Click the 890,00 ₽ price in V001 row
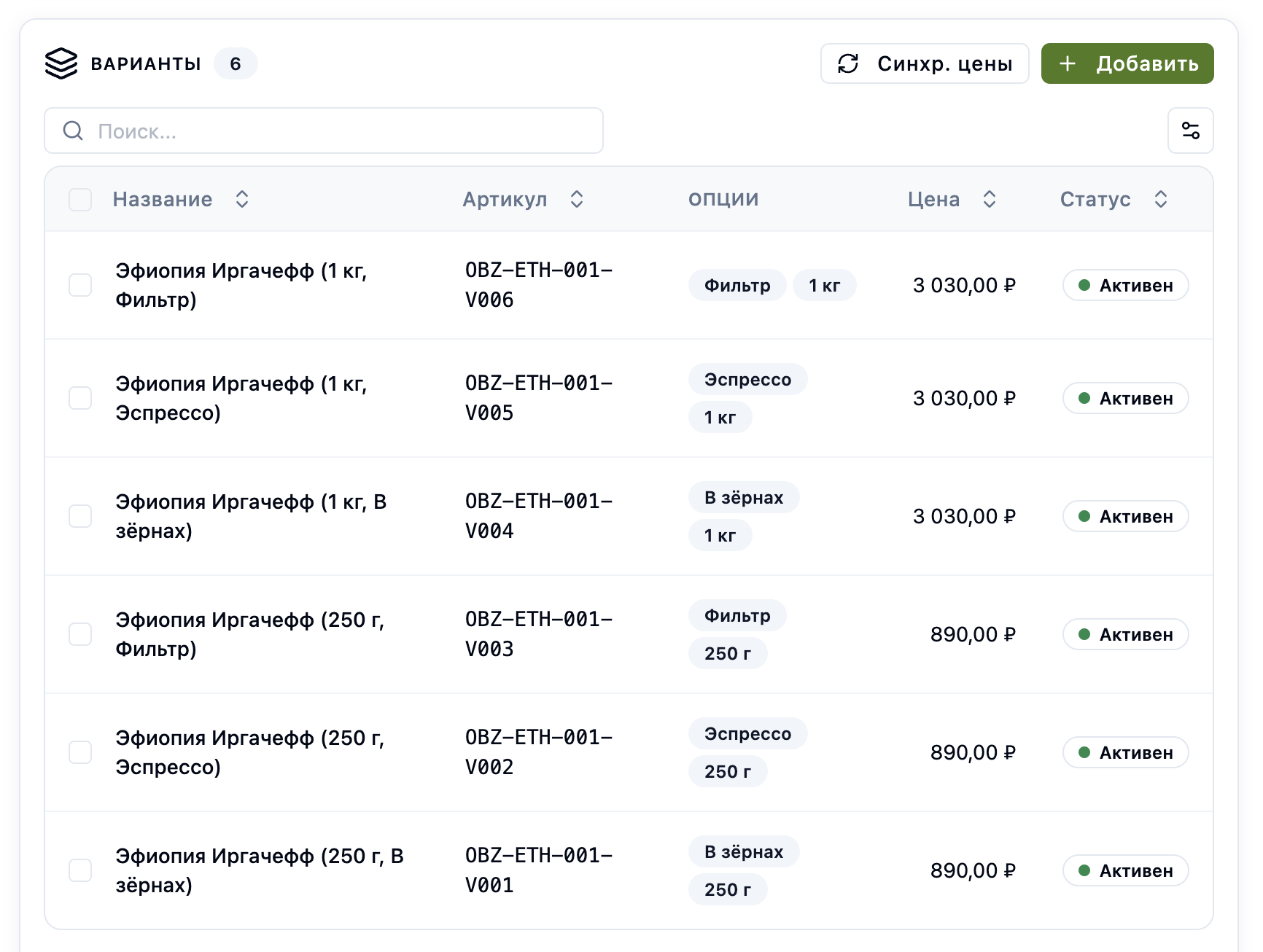 [x=973, y=870]
